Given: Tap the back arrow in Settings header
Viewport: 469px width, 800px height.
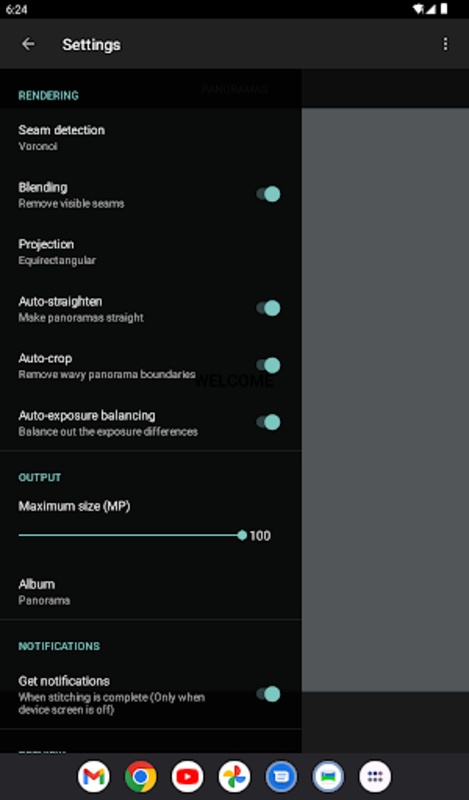Looking at the screenshot, I should tap(28, 44).
